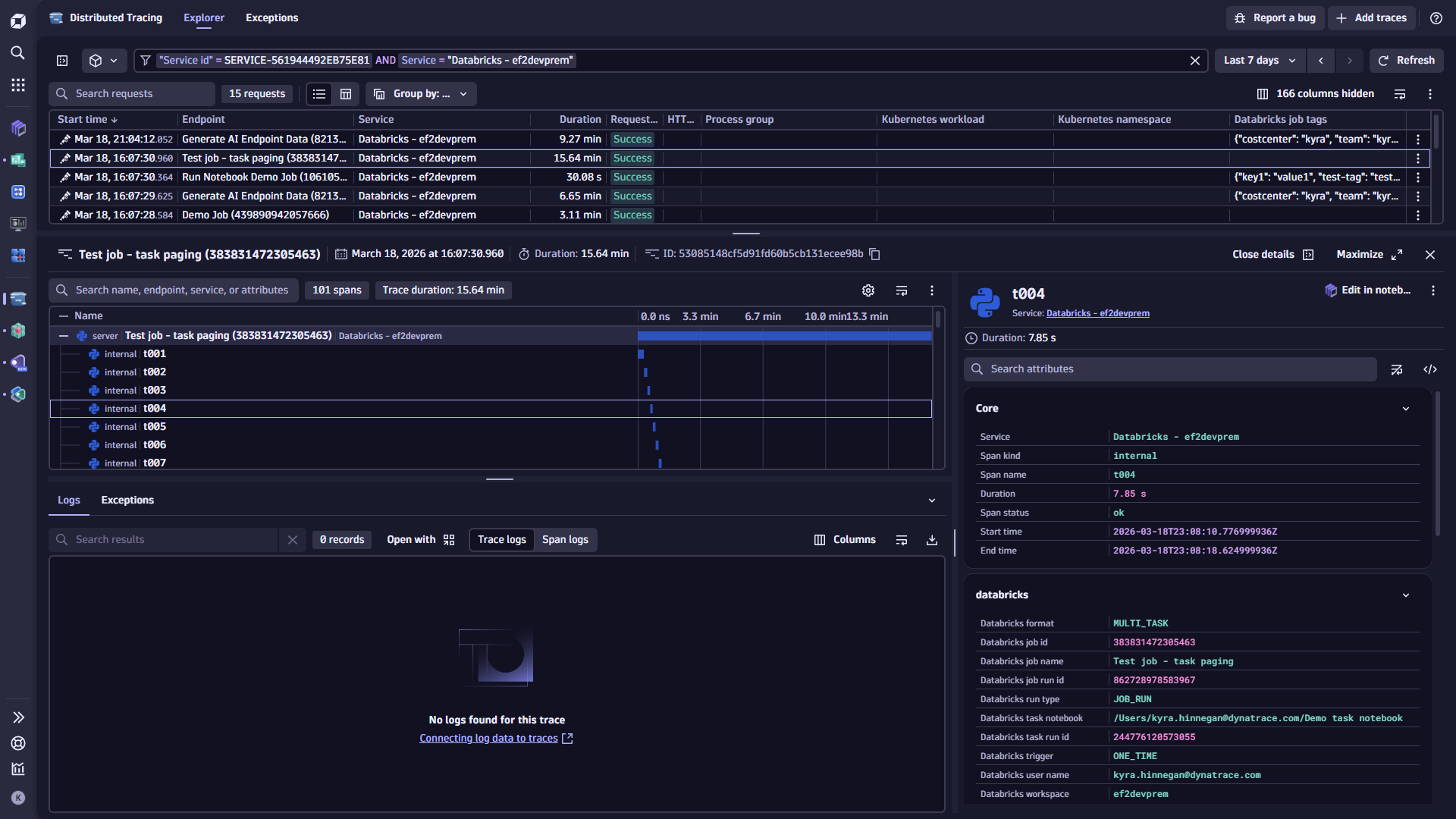1456x819 pixels.
Task: Switch to list view in the requests table
Action: (x=318, y=93)
